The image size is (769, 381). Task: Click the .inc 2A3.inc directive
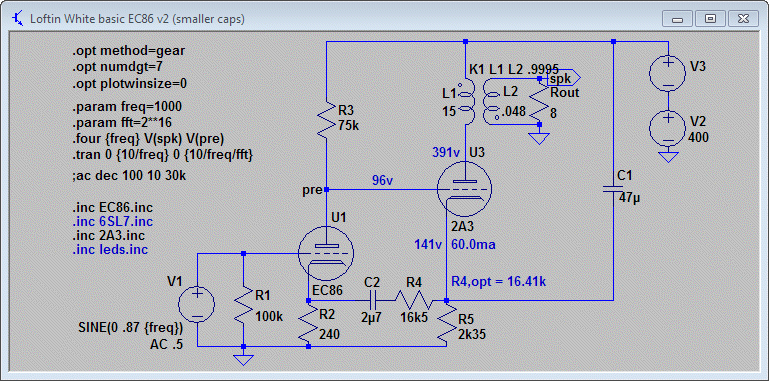108,235
